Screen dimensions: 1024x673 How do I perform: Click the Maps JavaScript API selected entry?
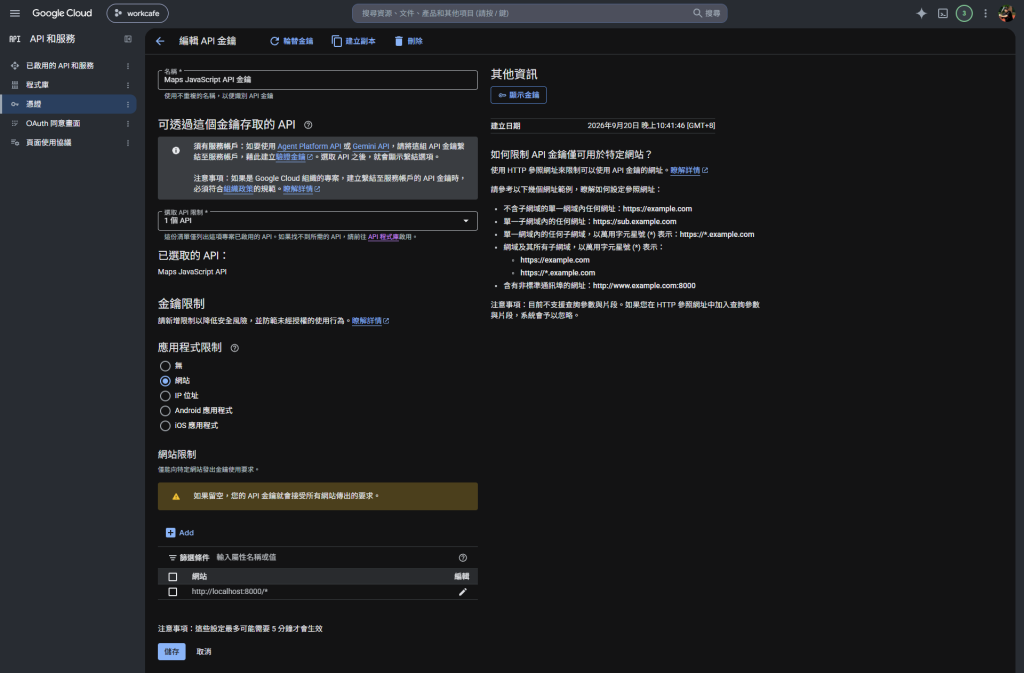click(x=192, y=272)
